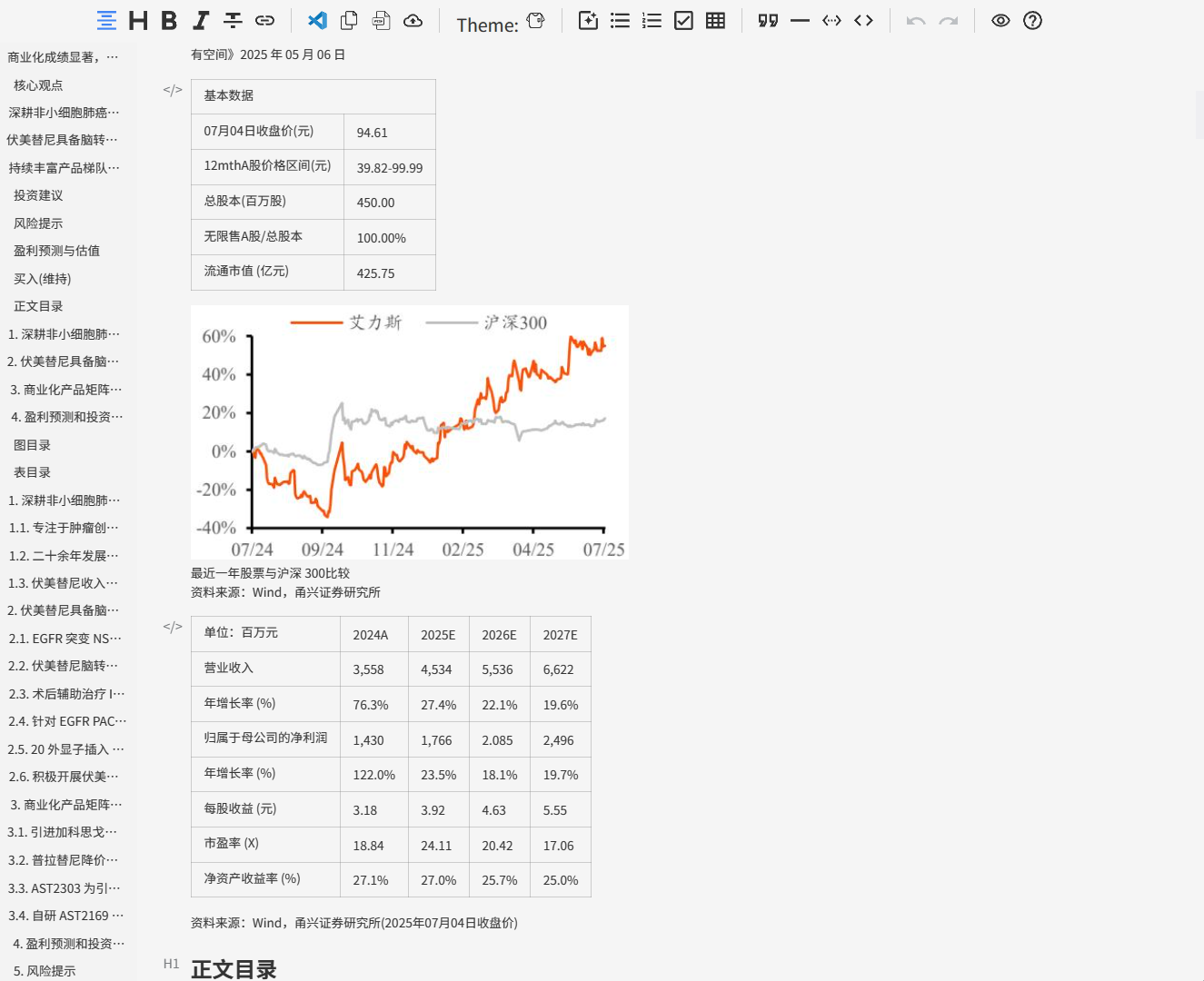This screenshot has width=1204, height=981.
Task: Insert a hyperlink
Action: pyautogui.click(x=264, y=20)
